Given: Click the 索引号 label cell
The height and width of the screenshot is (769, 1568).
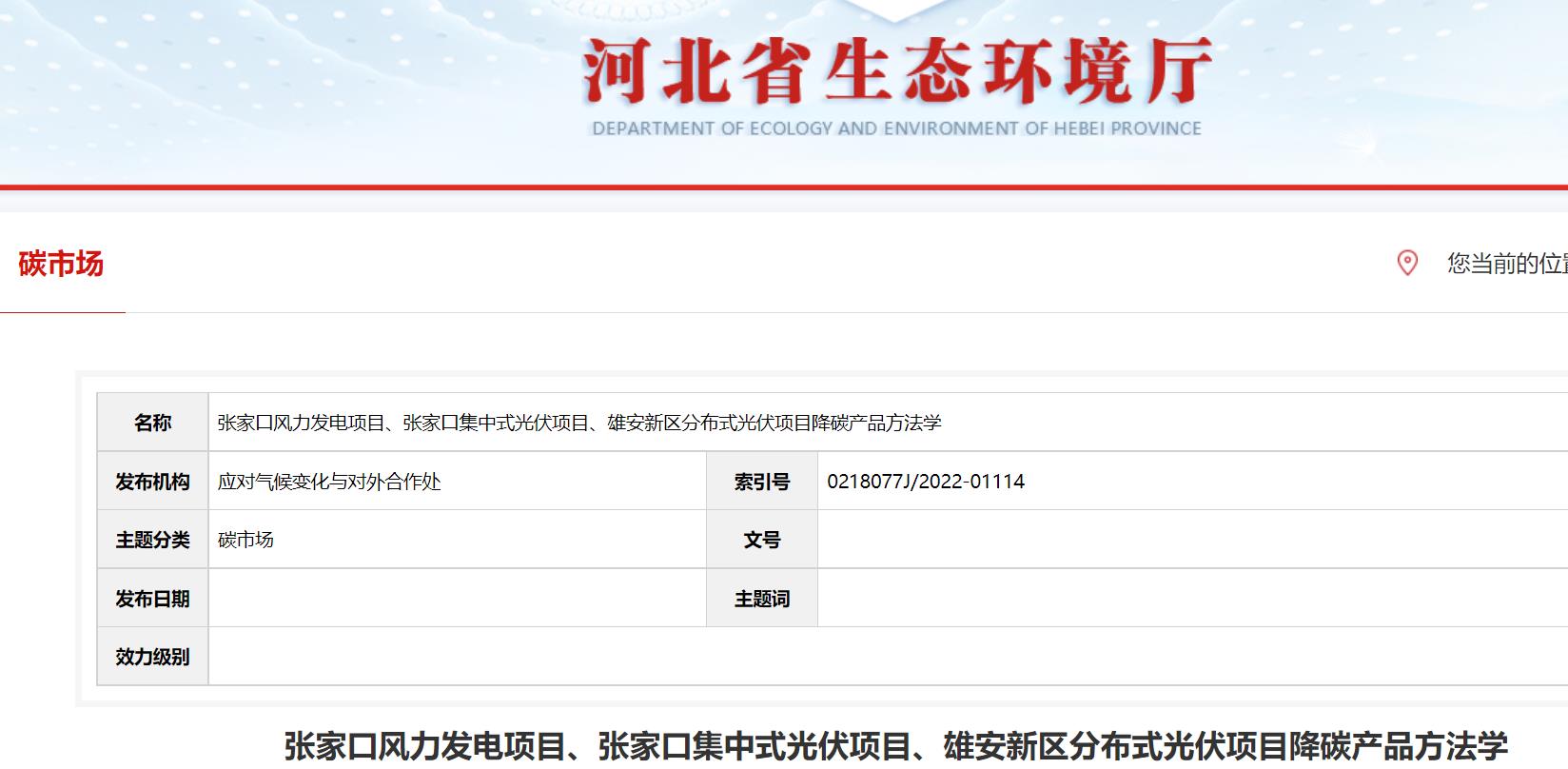Looking at the screenshot, I should coord(761,482).
